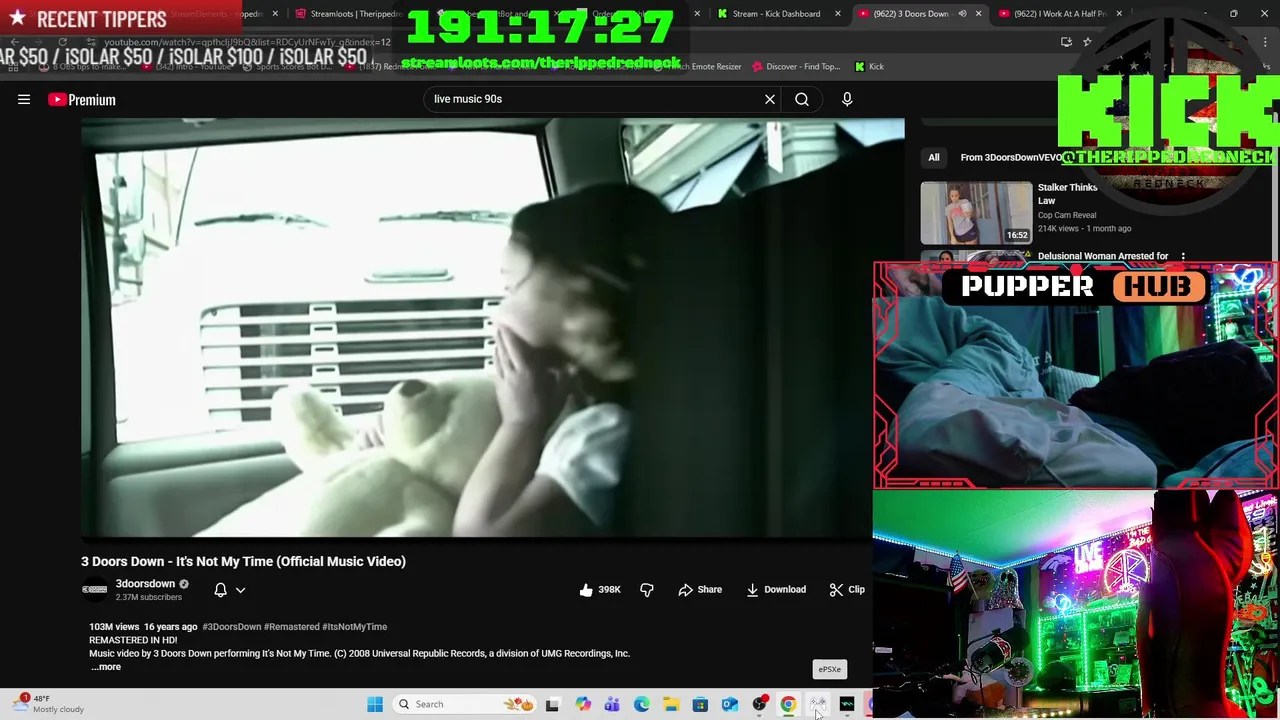Screen dimensions: 1280x720
Task: Open Task View from the taskbar
Action: pyautogui.click(x=552, y=704)
